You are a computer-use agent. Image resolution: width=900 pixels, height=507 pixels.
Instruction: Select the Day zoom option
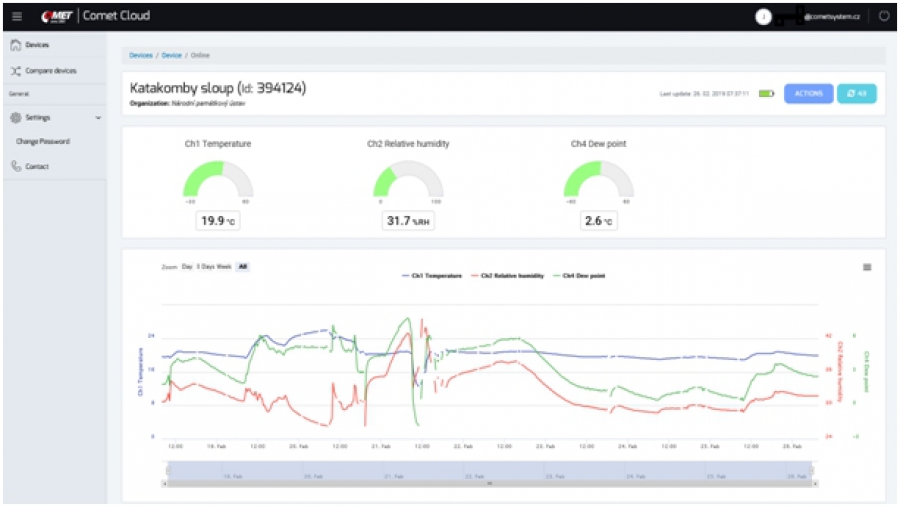[x=186, y=267]
